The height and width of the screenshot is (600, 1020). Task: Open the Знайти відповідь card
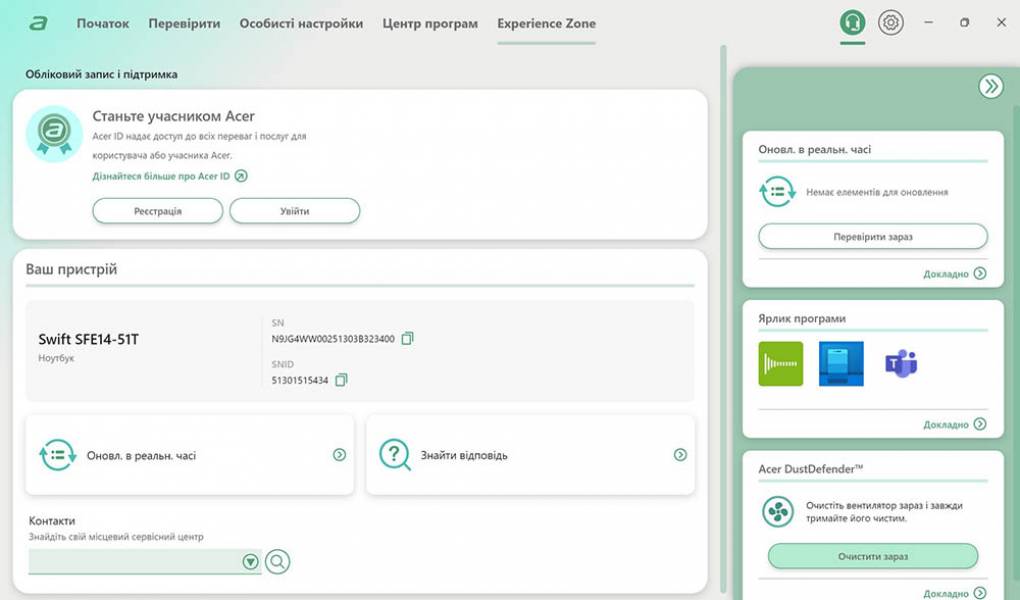(x=530, y=455)
